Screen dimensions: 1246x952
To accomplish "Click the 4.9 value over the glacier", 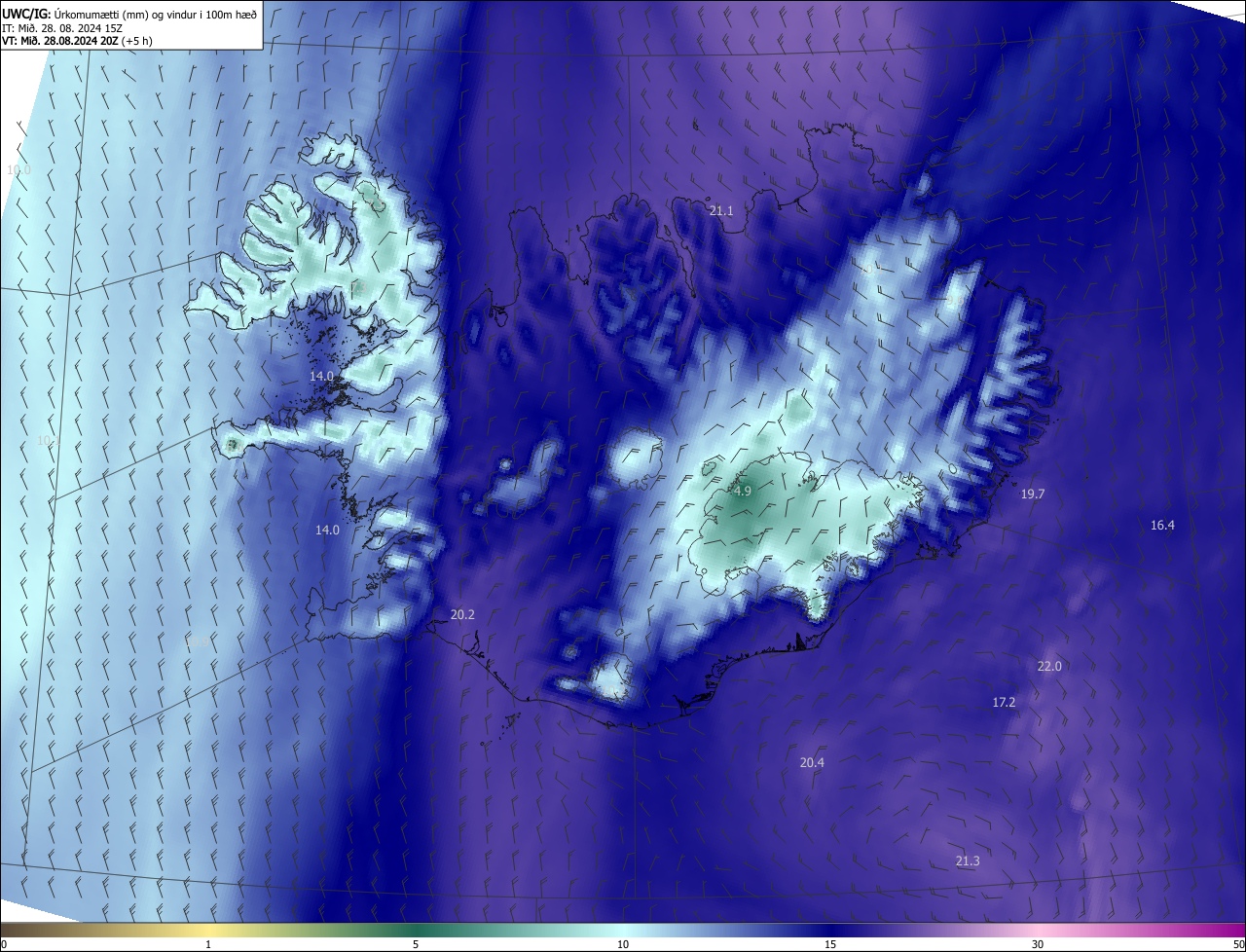I will click(743, 492).
